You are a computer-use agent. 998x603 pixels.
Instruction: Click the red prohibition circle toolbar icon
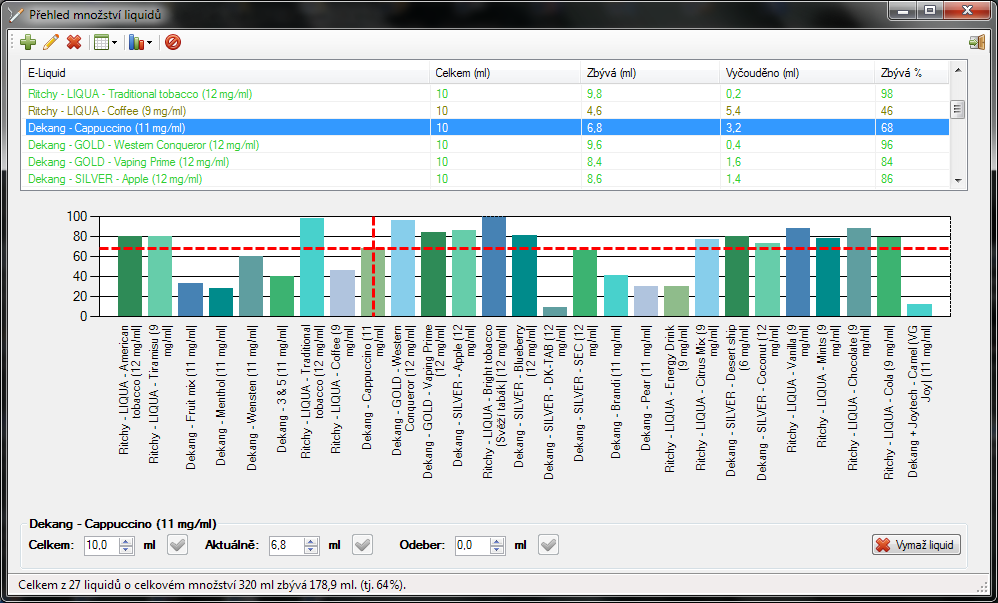(x=173, y=43)
